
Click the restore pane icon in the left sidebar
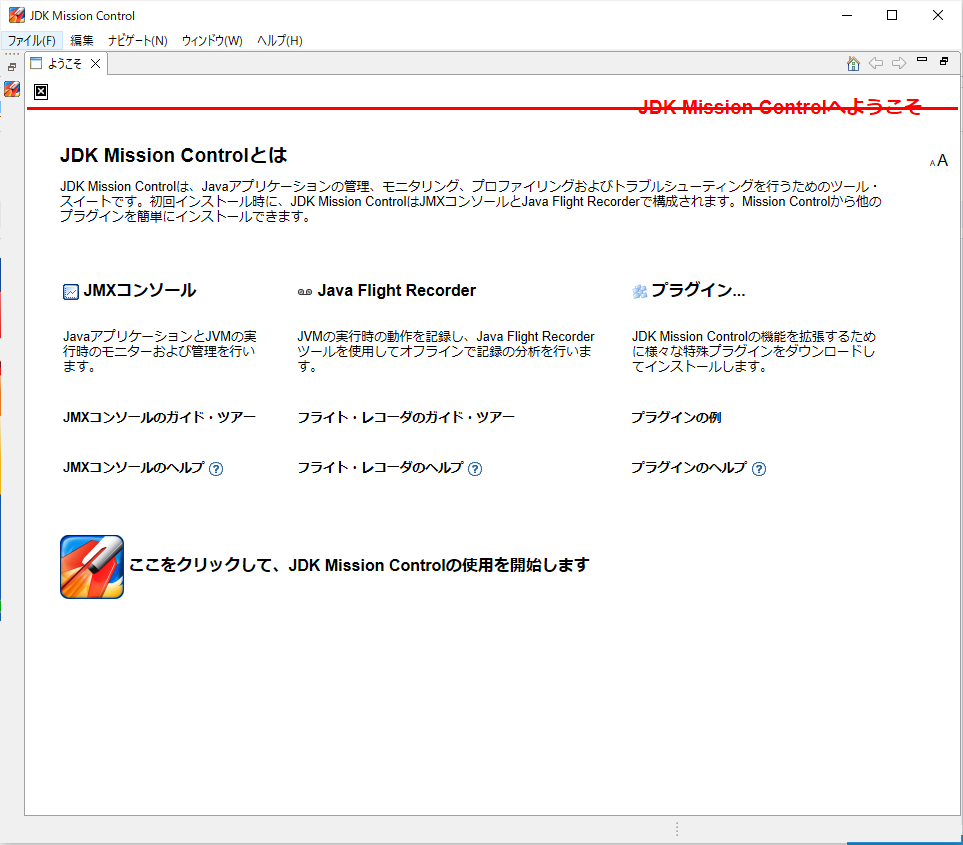coord(10,65)
